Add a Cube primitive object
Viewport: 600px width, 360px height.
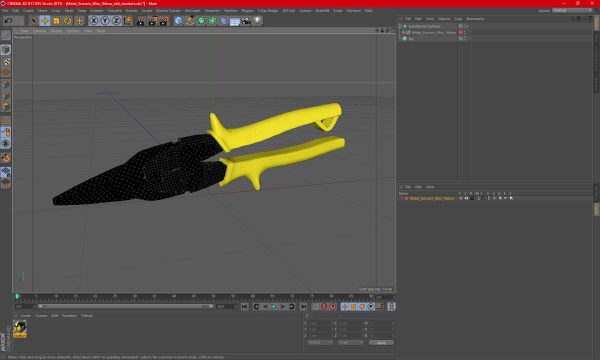tap(178, 21)
